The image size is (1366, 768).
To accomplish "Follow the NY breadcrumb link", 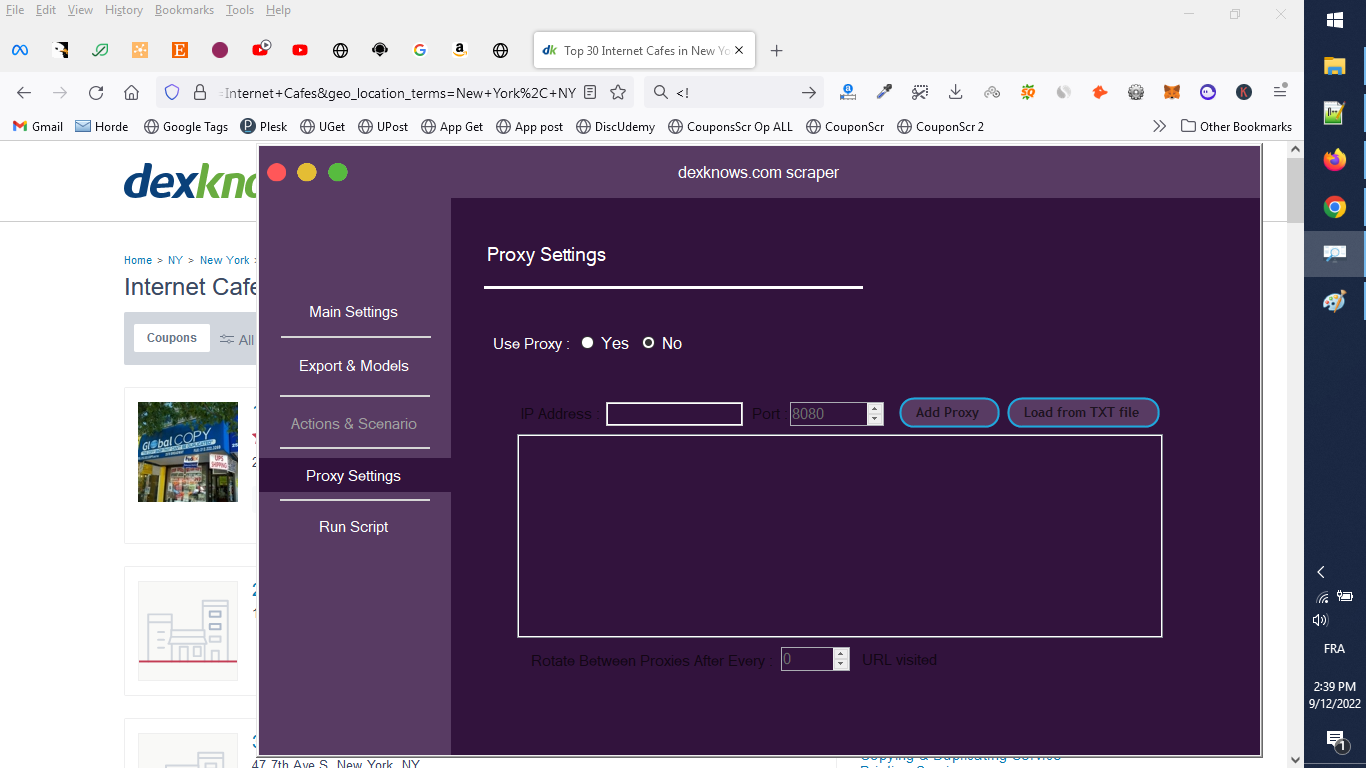I will point(175,260).
